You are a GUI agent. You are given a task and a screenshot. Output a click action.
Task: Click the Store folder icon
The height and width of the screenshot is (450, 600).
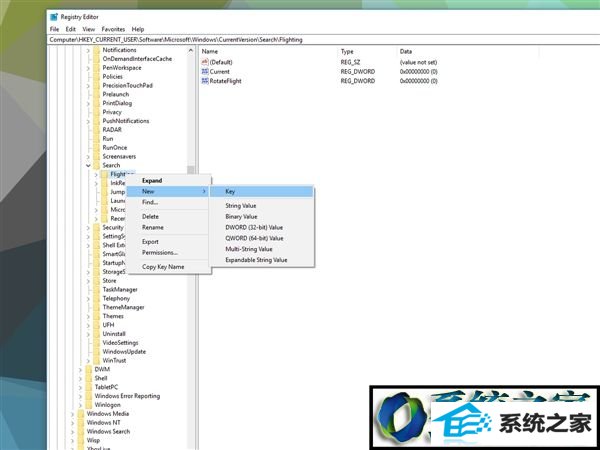pyautogui.click(x=96, y=280)
